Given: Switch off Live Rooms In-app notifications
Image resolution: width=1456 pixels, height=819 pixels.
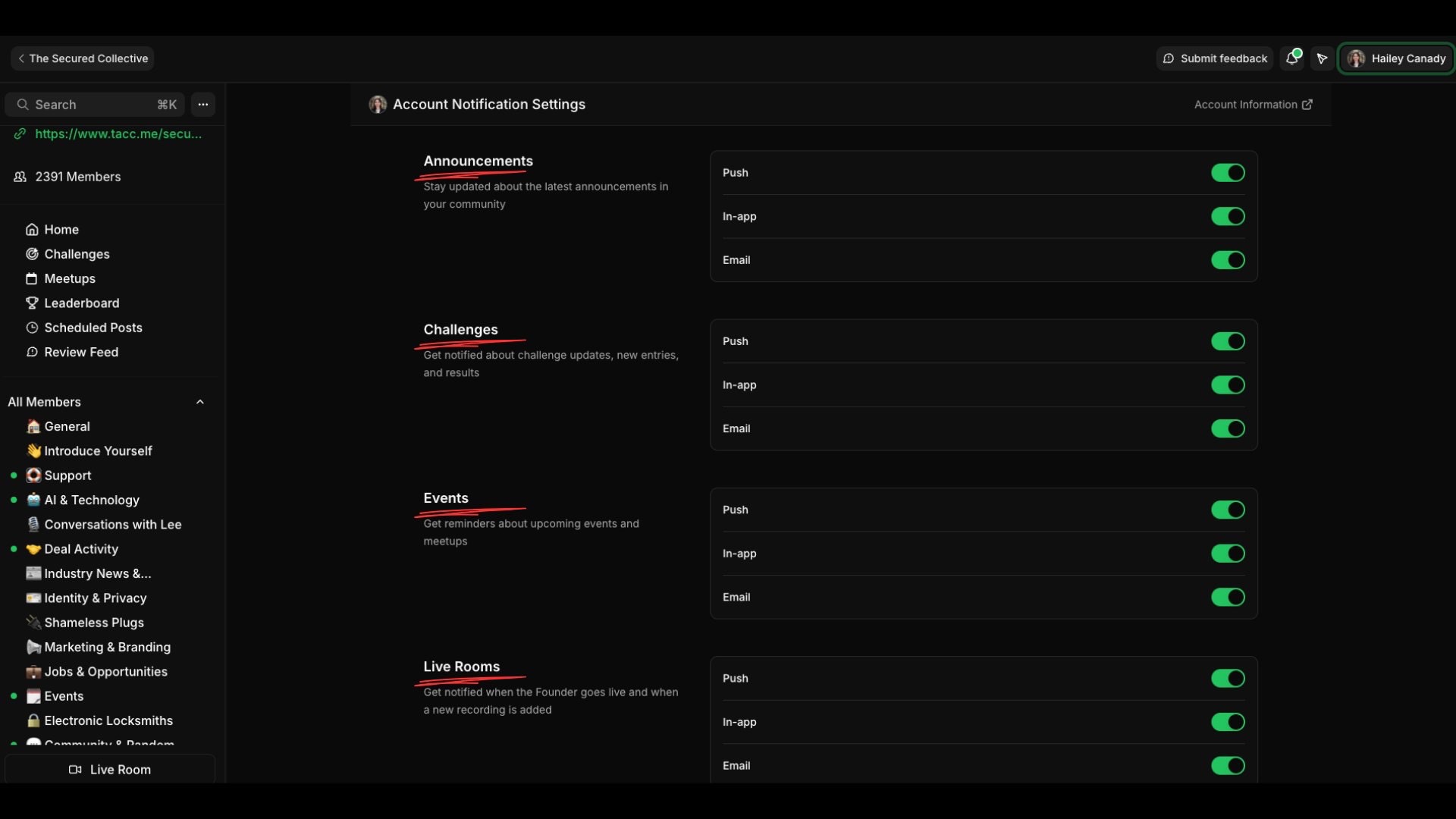Looking at the screenshot, I should click(1228, 722).
